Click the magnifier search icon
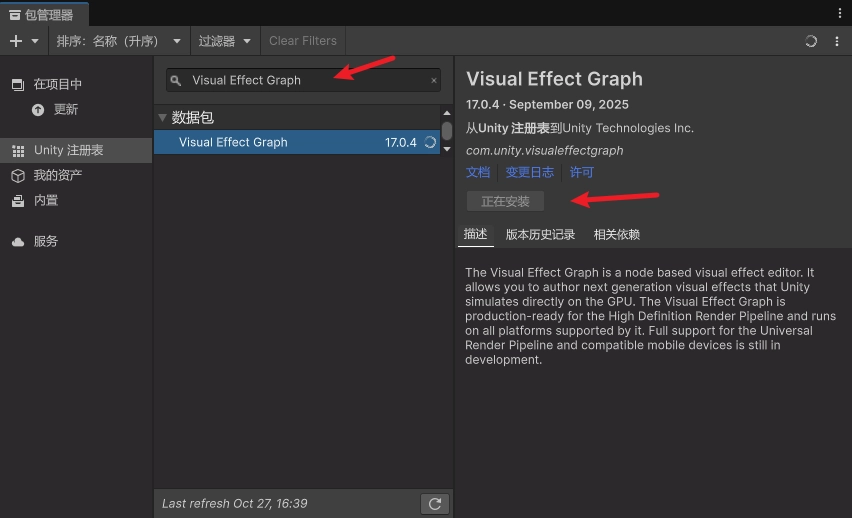The image size is (852, 518). pos(176,80)
